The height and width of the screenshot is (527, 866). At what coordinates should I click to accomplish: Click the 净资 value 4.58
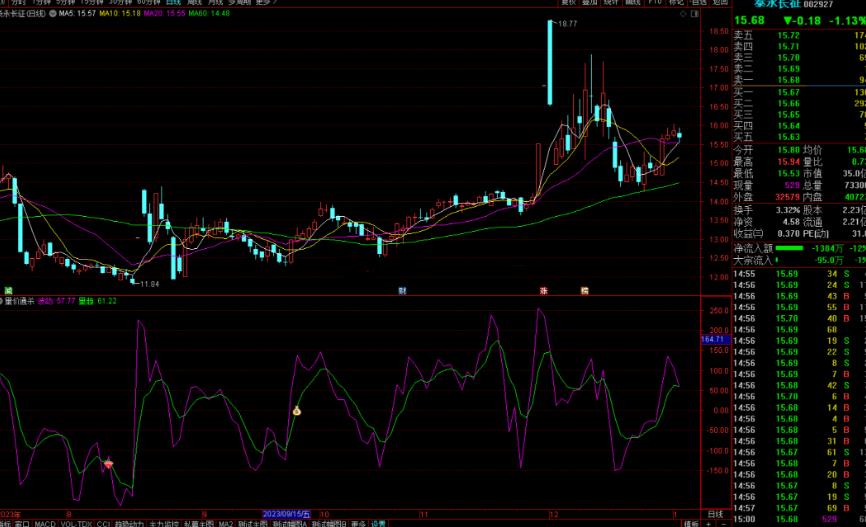791,222
